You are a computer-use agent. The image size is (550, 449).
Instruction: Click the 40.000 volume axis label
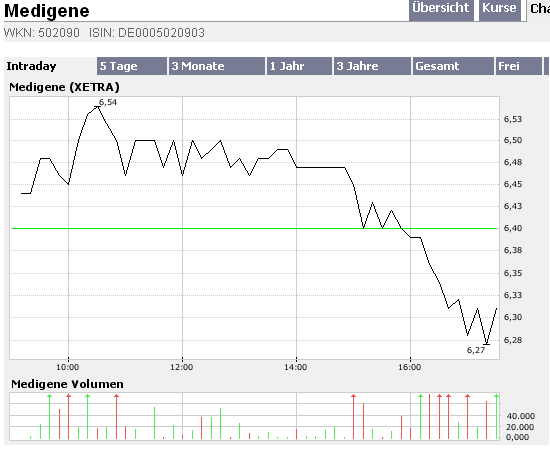coord(521,416)
